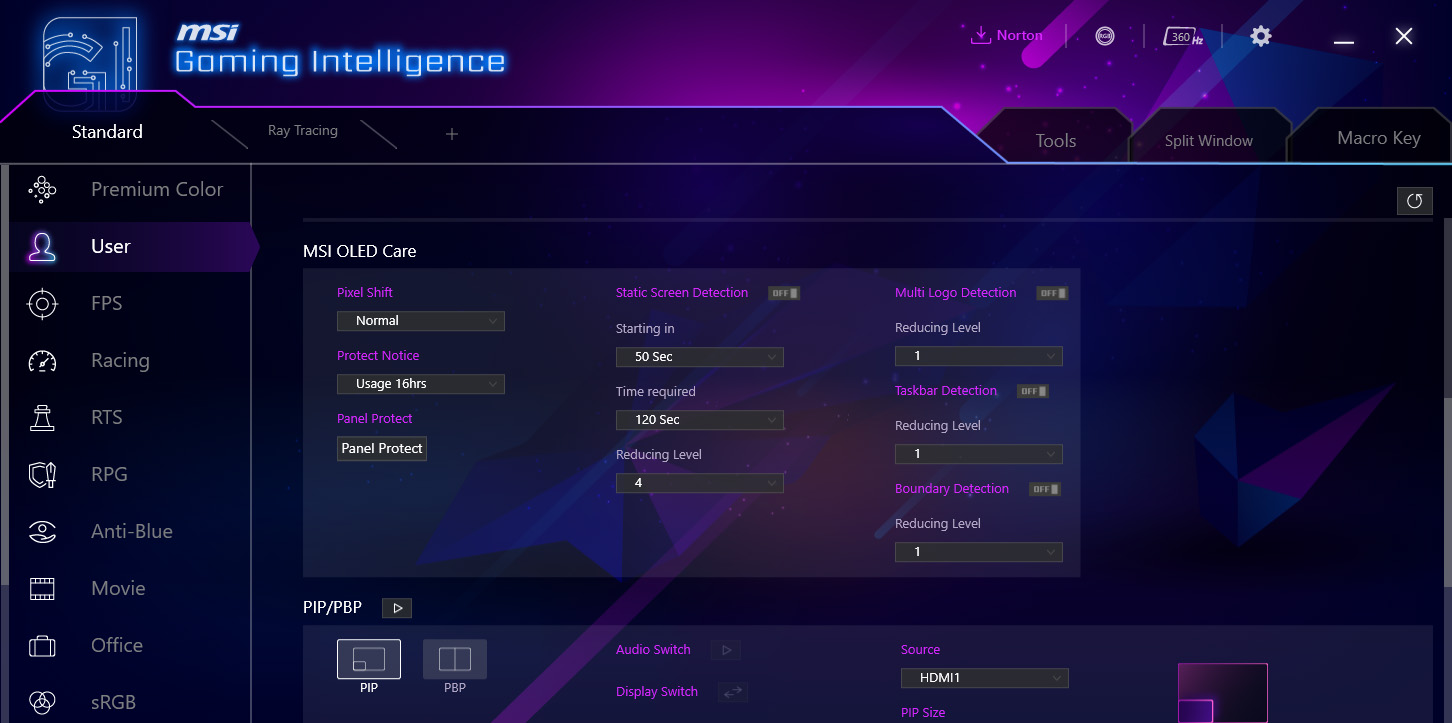Viewport: 1452px width, 723px height.
Task: Click the main panel vertical scrollbar
Action: point(1447,491)
